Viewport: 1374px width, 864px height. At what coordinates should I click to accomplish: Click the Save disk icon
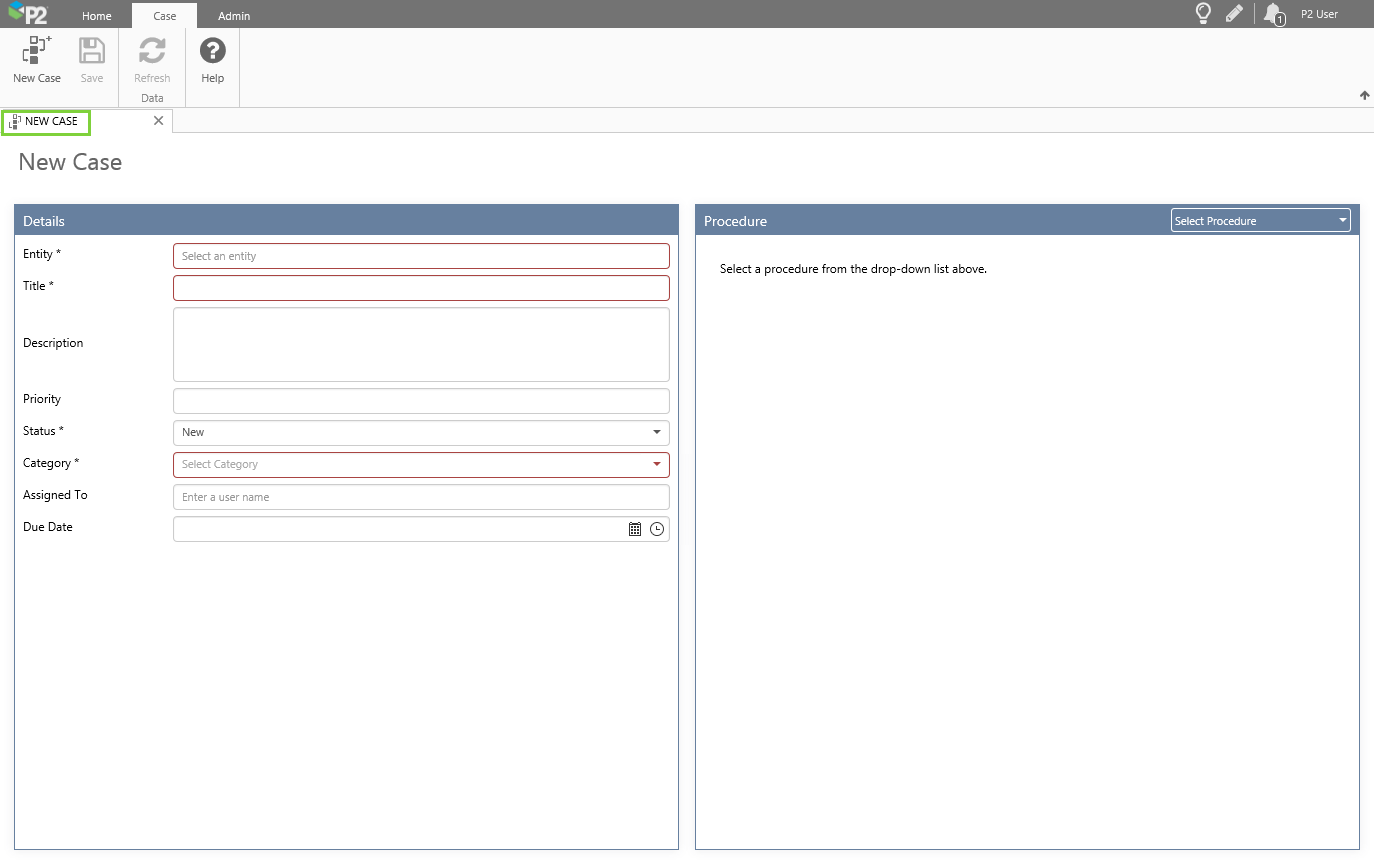[x=92, y=52]
